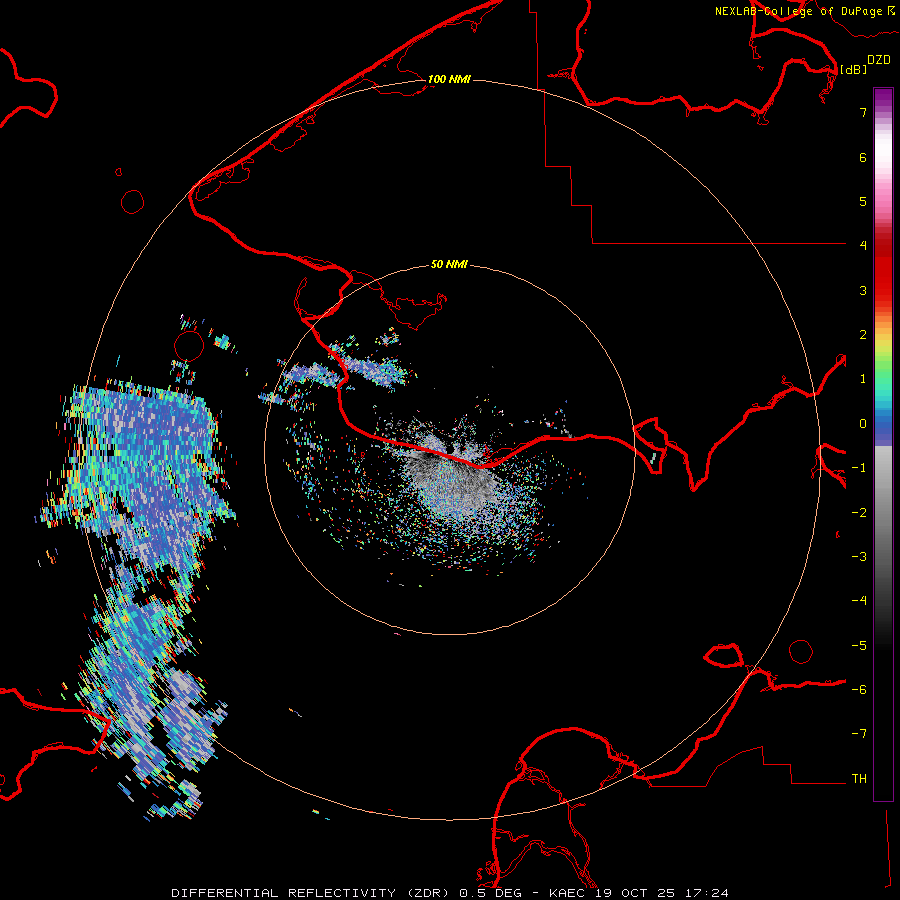Click the TH threshold label on scale

[x=859, y=779]
